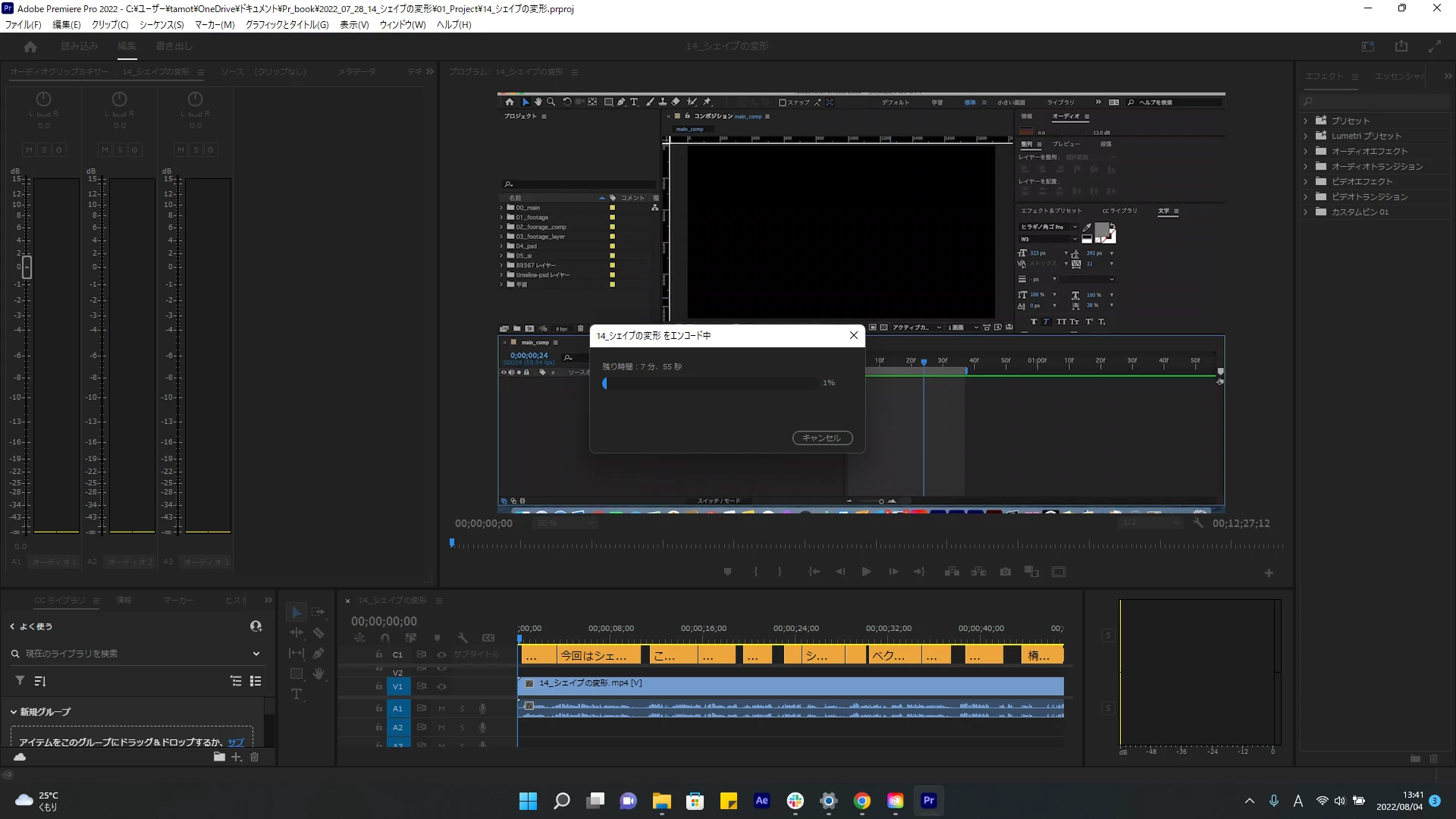Viewport: 1456px width, 819px height.
Task: Expand the ビデオエフェクト folder
Action: [1306, 181]
